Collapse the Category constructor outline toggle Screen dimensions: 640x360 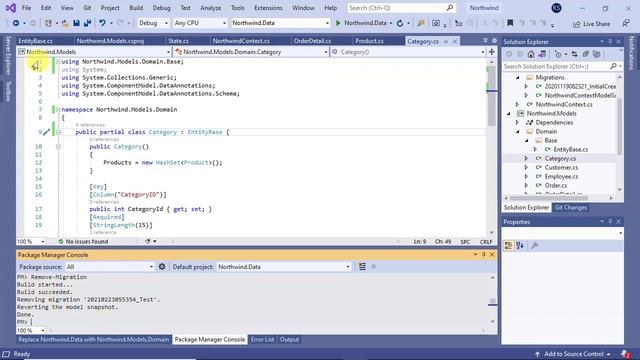click(58, 147)
